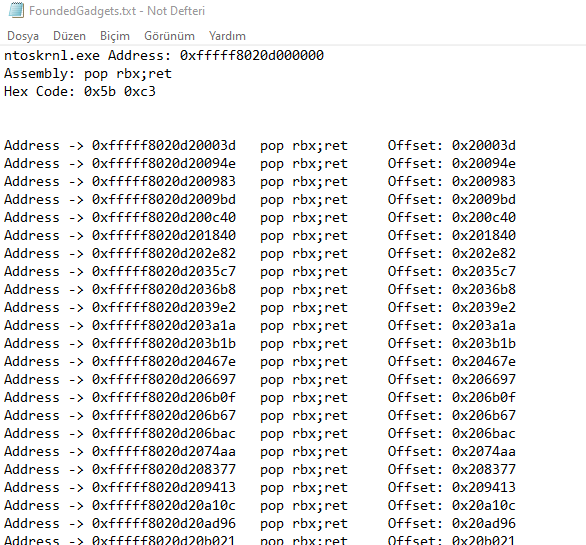Place cursor at address 0xfffff8020d200983
Screen dimensions: 586x545
pyautogui.click(x=164, y=181)
